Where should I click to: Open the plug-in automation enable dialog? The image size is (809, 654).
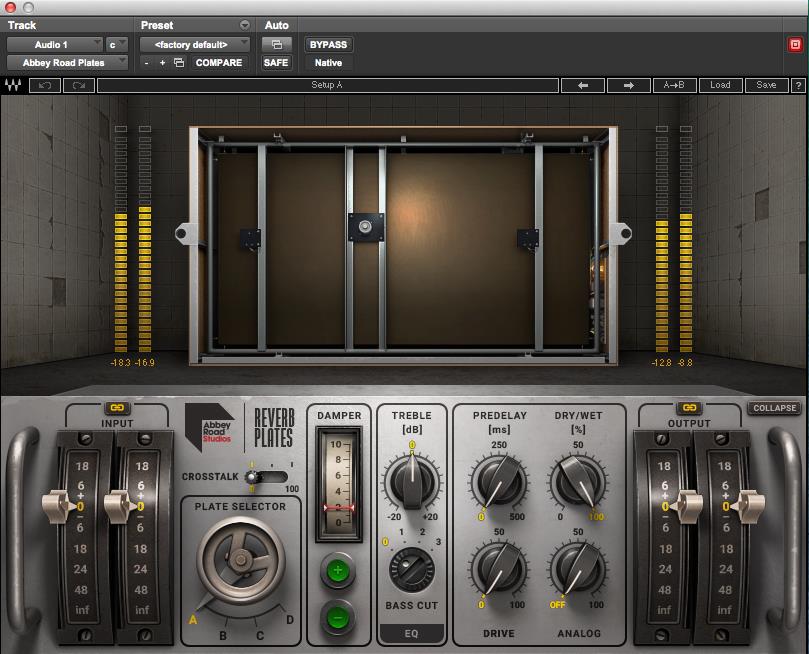point(277,45)
